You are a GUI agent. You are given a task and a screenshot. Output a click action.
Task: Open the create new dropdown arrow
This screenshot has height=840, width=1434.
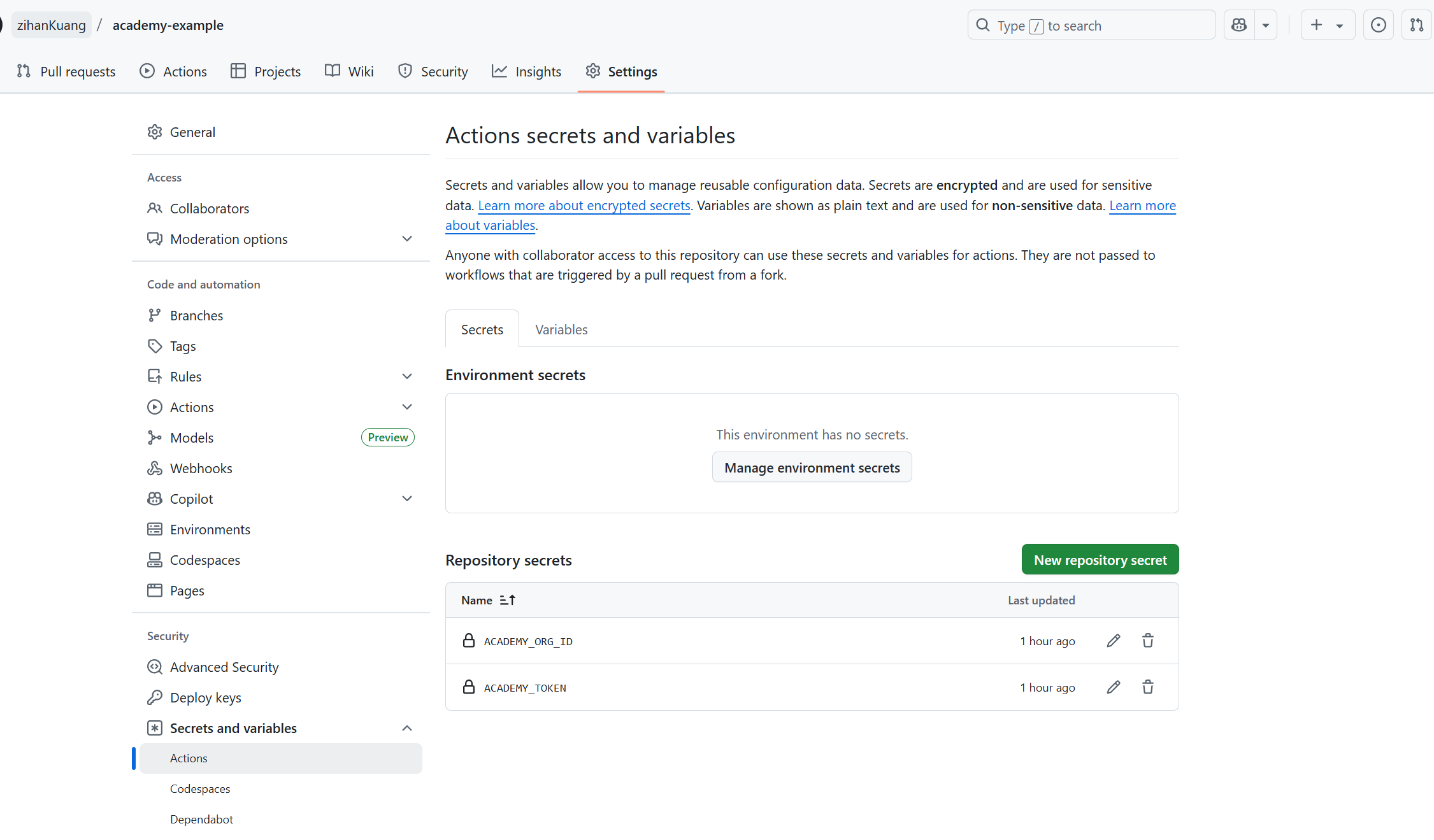click(x=1339, y=25)
